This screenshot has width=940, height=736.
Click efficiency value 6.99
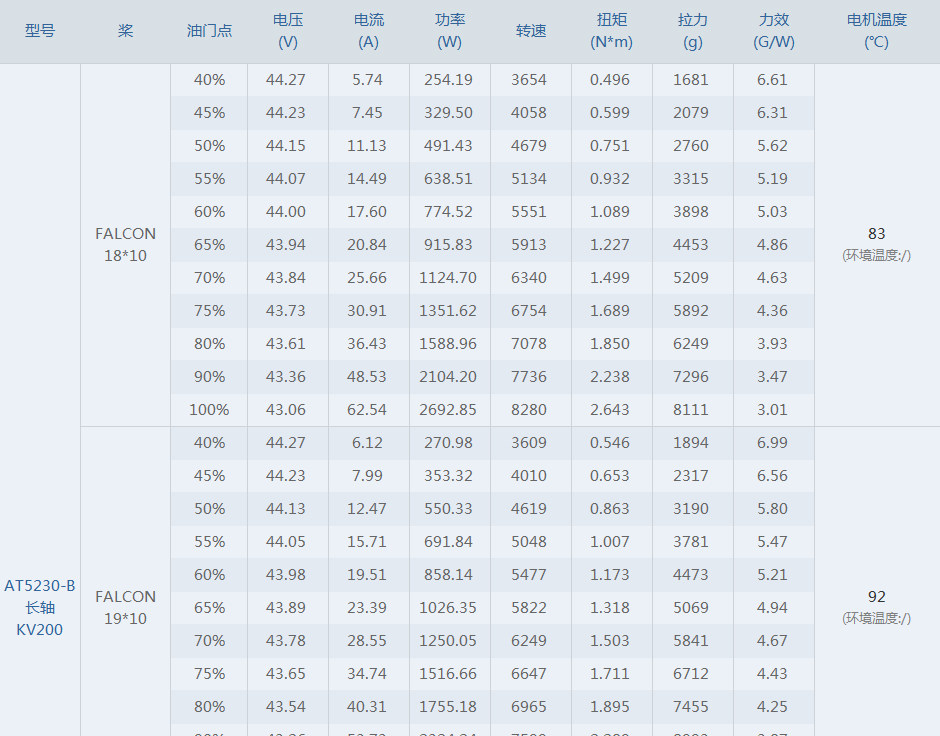pyautogui.click(x=772, y=442)
